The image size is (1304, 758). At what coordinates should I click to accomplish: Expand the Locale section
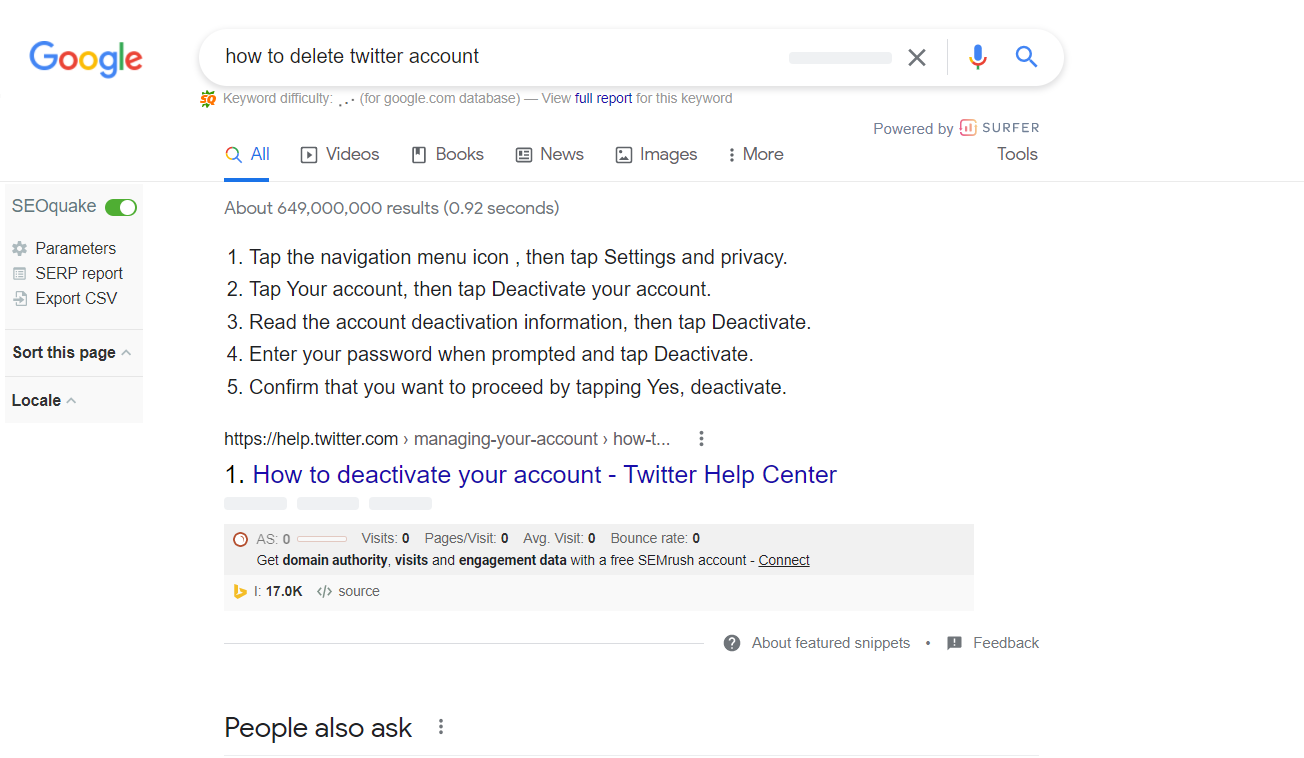pos(44,400)
